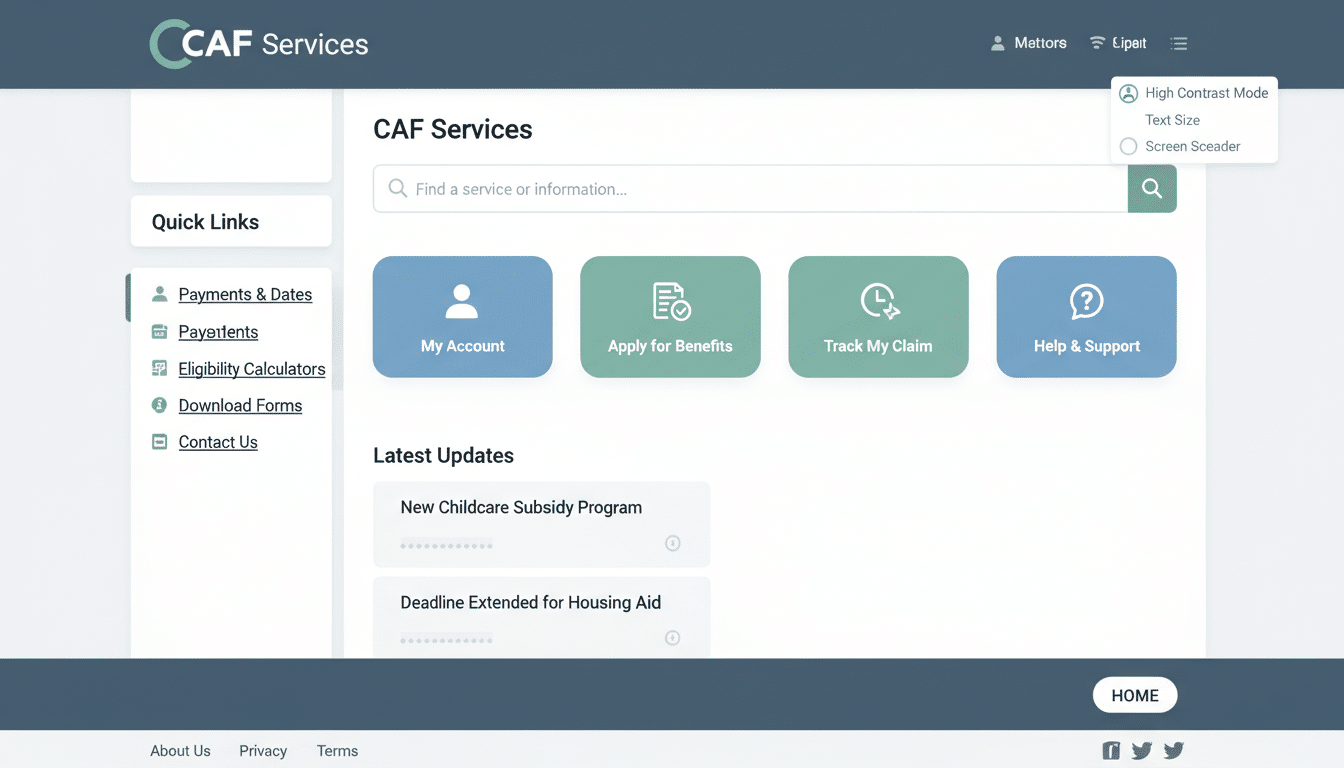Toggle the High Contrast Mode icon
Screen dimensions: 1344x768
pos(1128,93)
